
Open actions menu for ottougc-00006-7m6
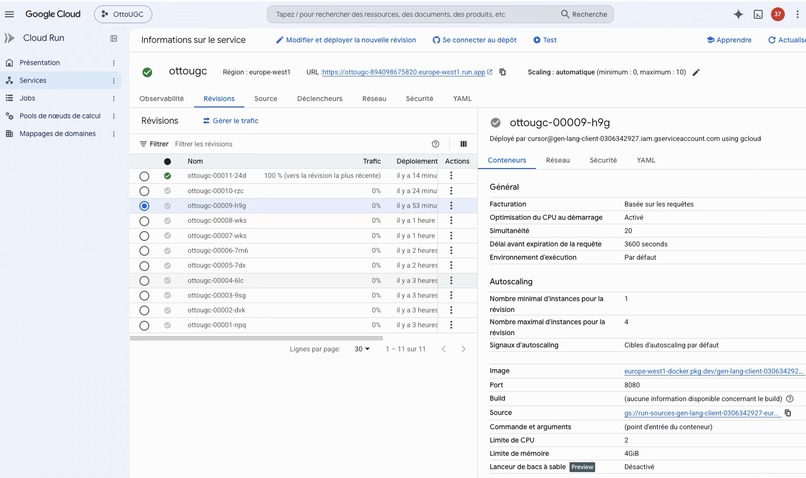click(451, 250)
